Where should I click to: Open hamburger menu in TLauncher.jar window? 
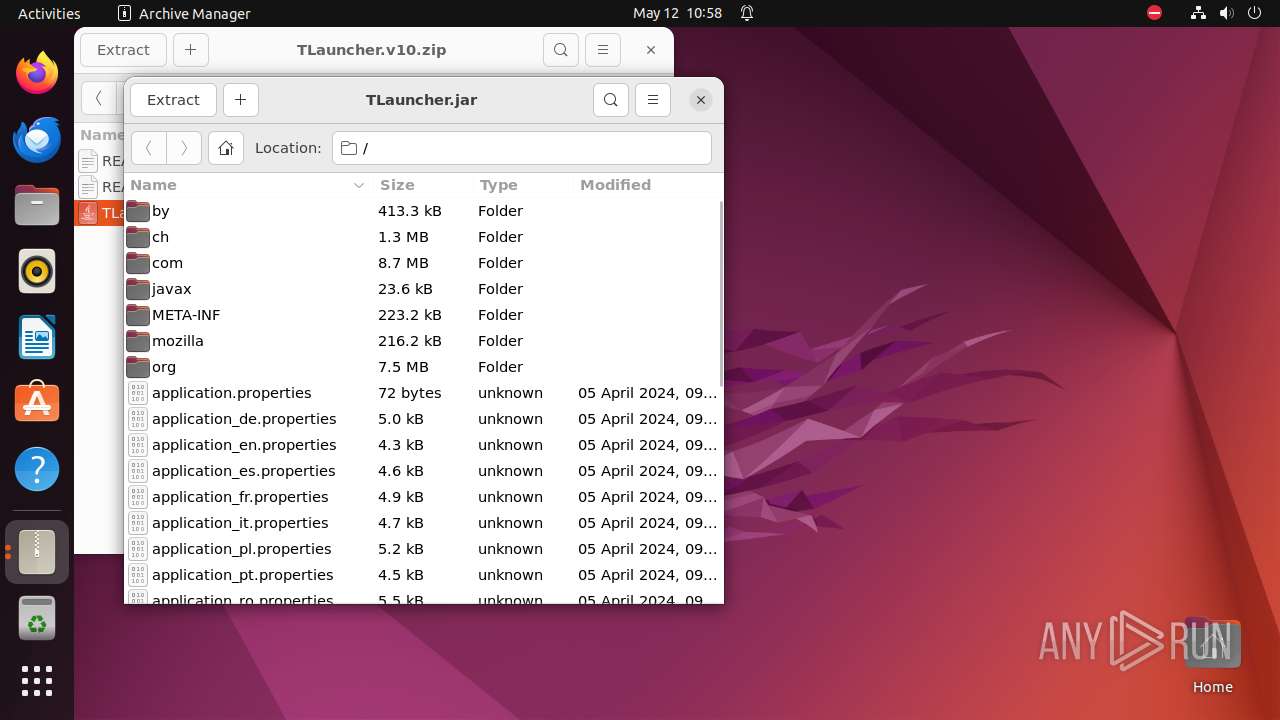click(x=652, y=100)
